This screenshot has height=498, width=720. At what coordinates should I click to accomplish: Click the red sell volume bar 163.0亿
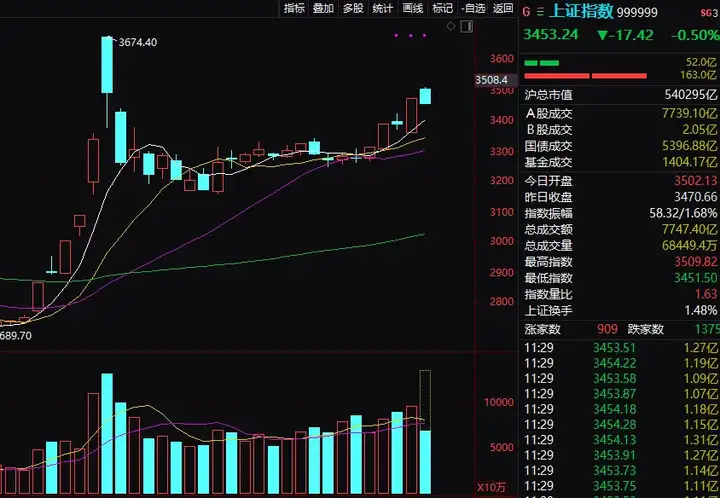click(x=585, y=76)
